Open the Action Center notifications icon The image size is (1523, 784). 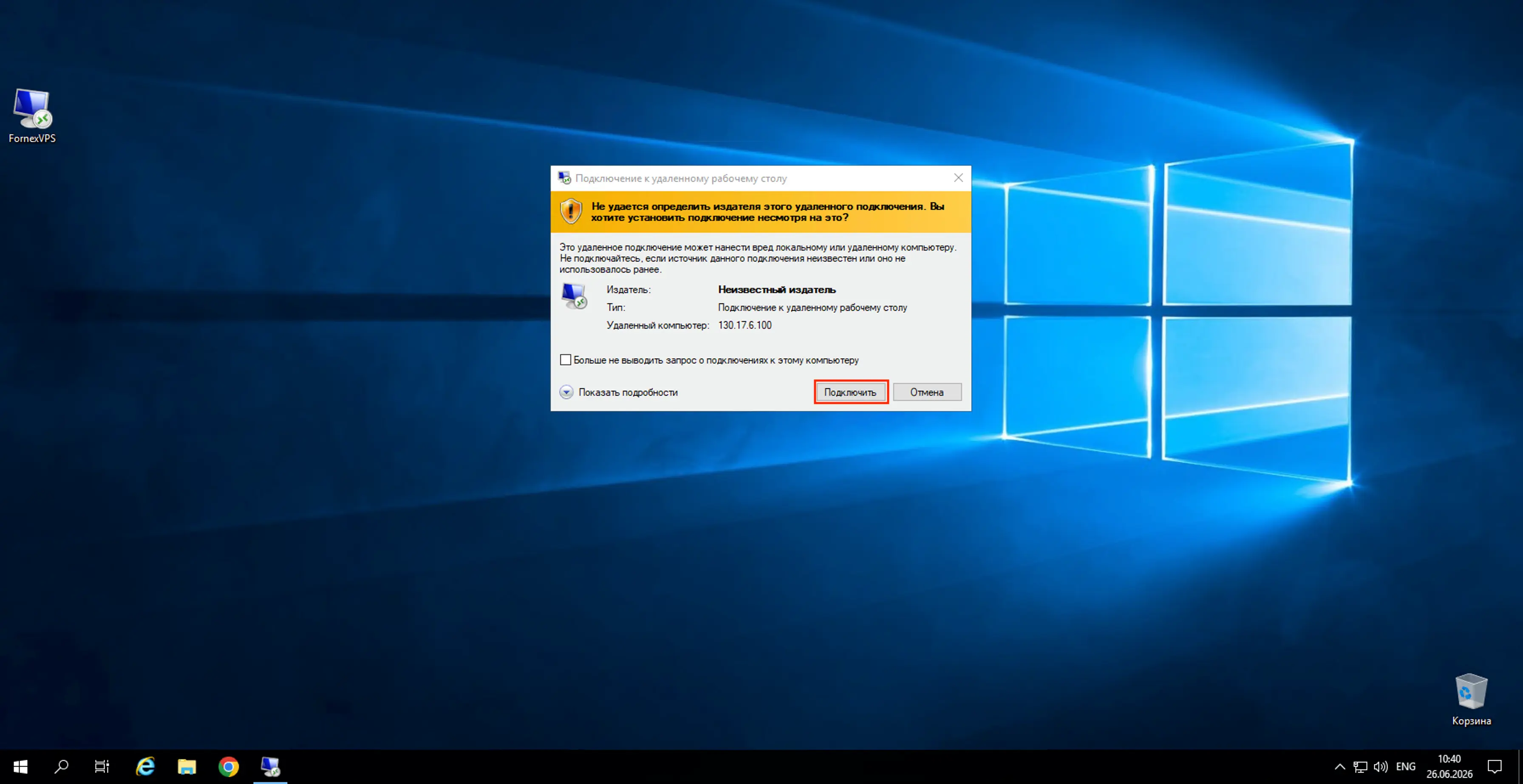coord(1495,767)
